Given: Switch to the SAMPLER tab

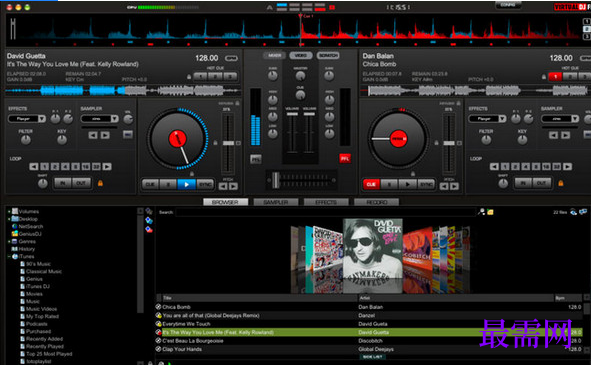Looking at the screenshot, I should point(276,202).
